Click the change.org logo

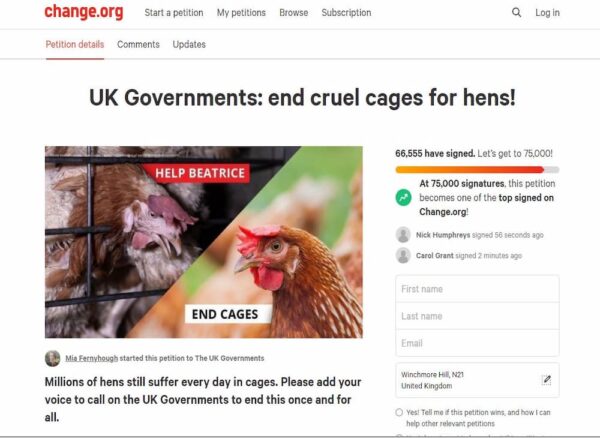(84, 11)
